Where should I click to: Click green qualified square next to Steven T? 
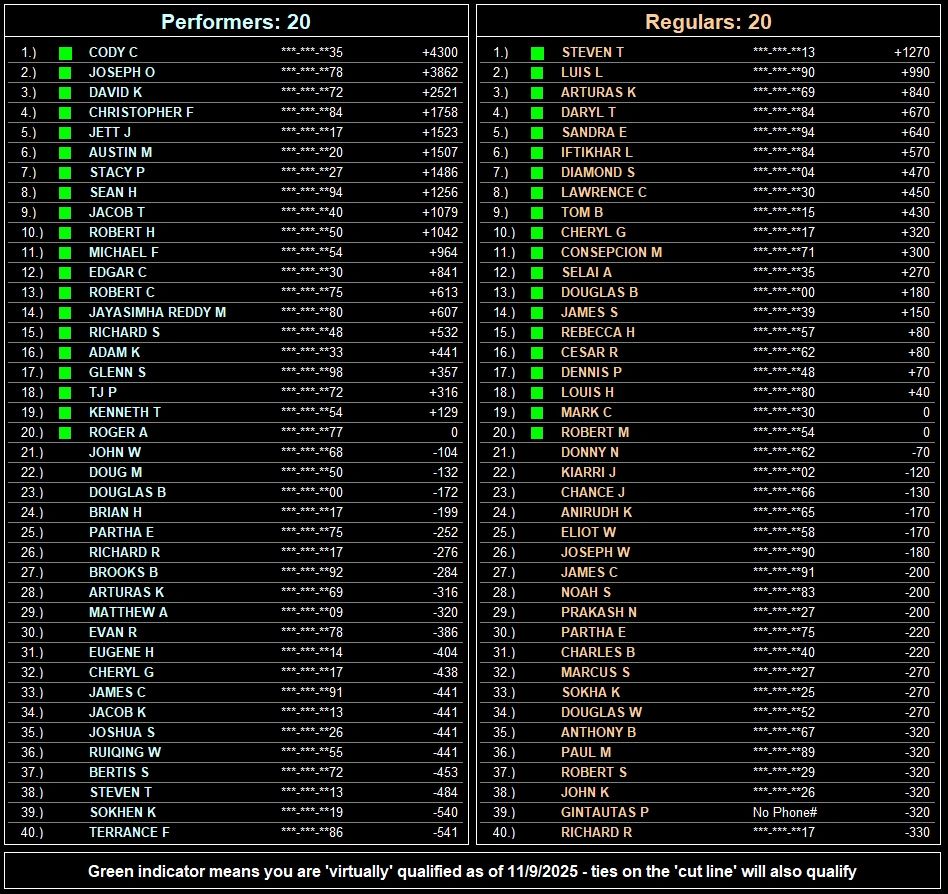click(x=537, y=53)
